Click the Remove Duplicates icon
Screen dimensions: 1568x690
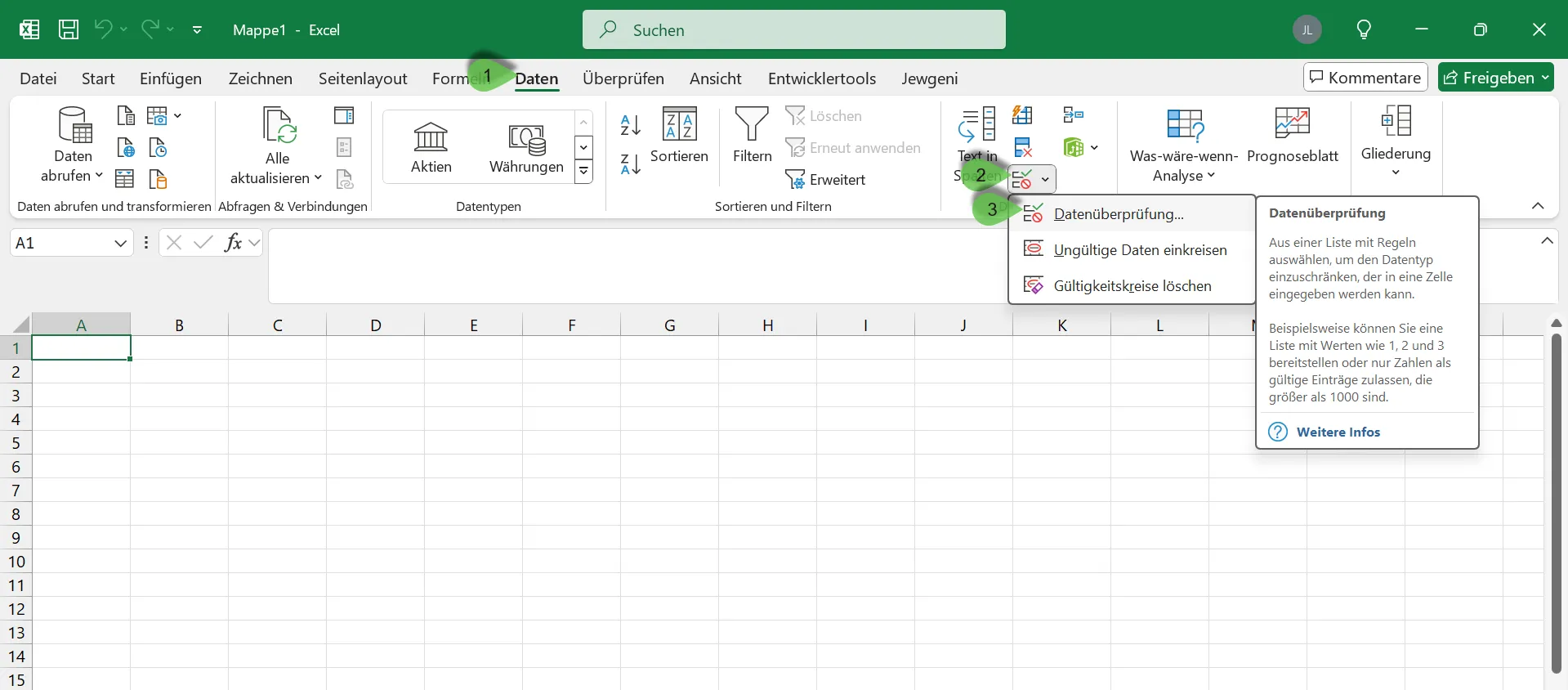click(x=1023, y=147)
